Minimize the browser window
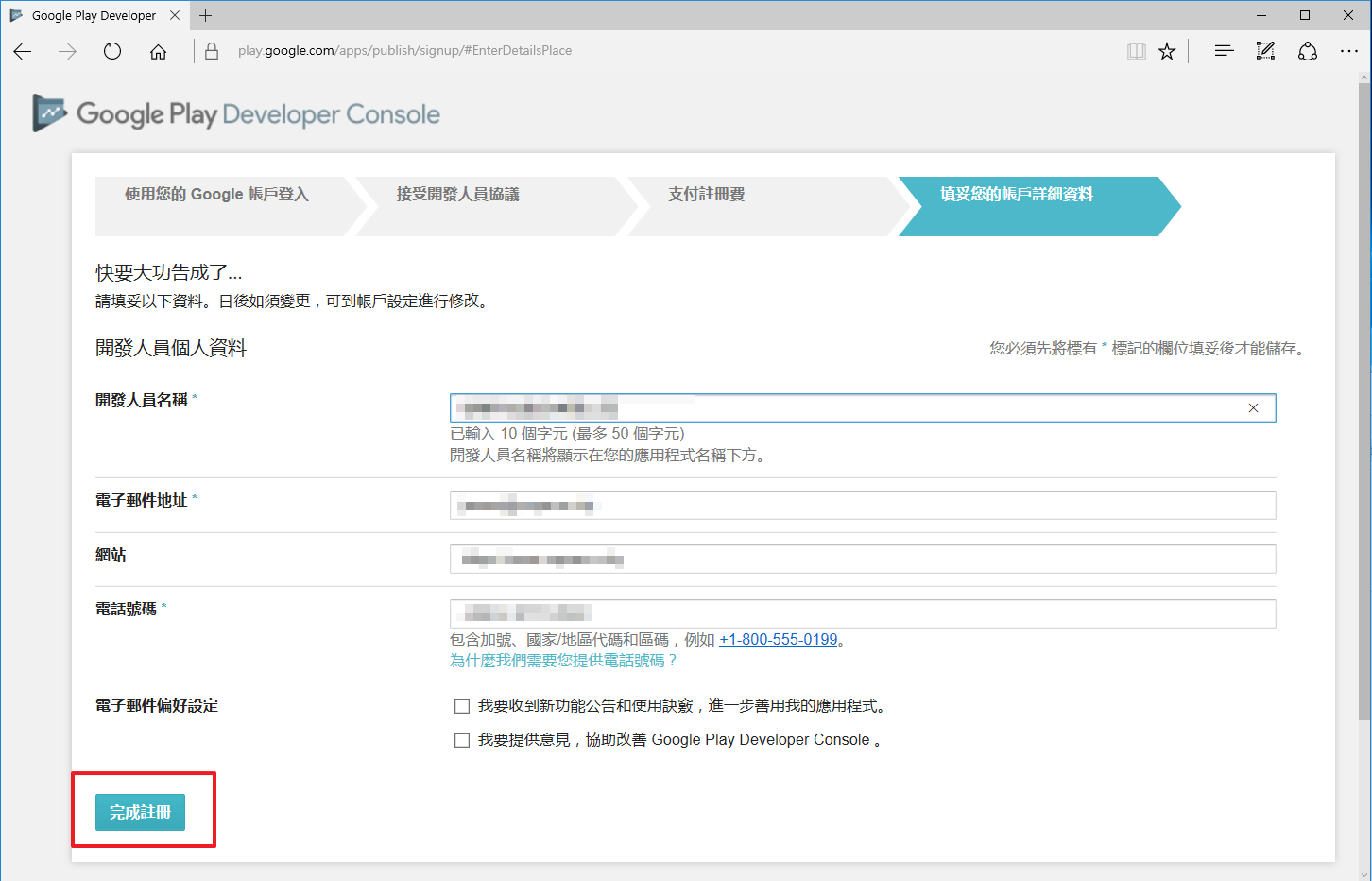Viewport: 1372px width, 881px height. 1261,15
